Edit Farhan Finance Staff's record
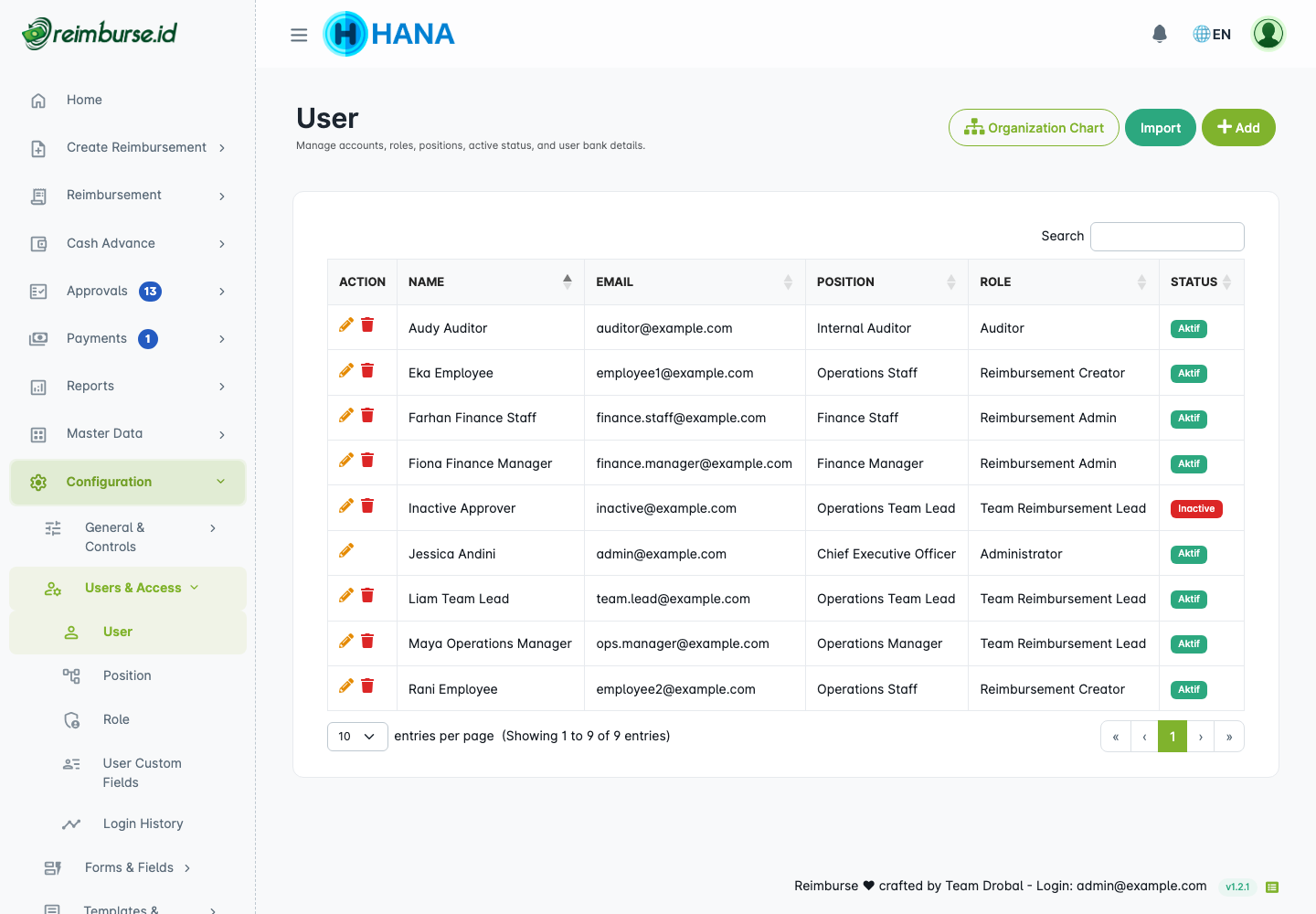Screen dimensions: 1316x914 346,415
